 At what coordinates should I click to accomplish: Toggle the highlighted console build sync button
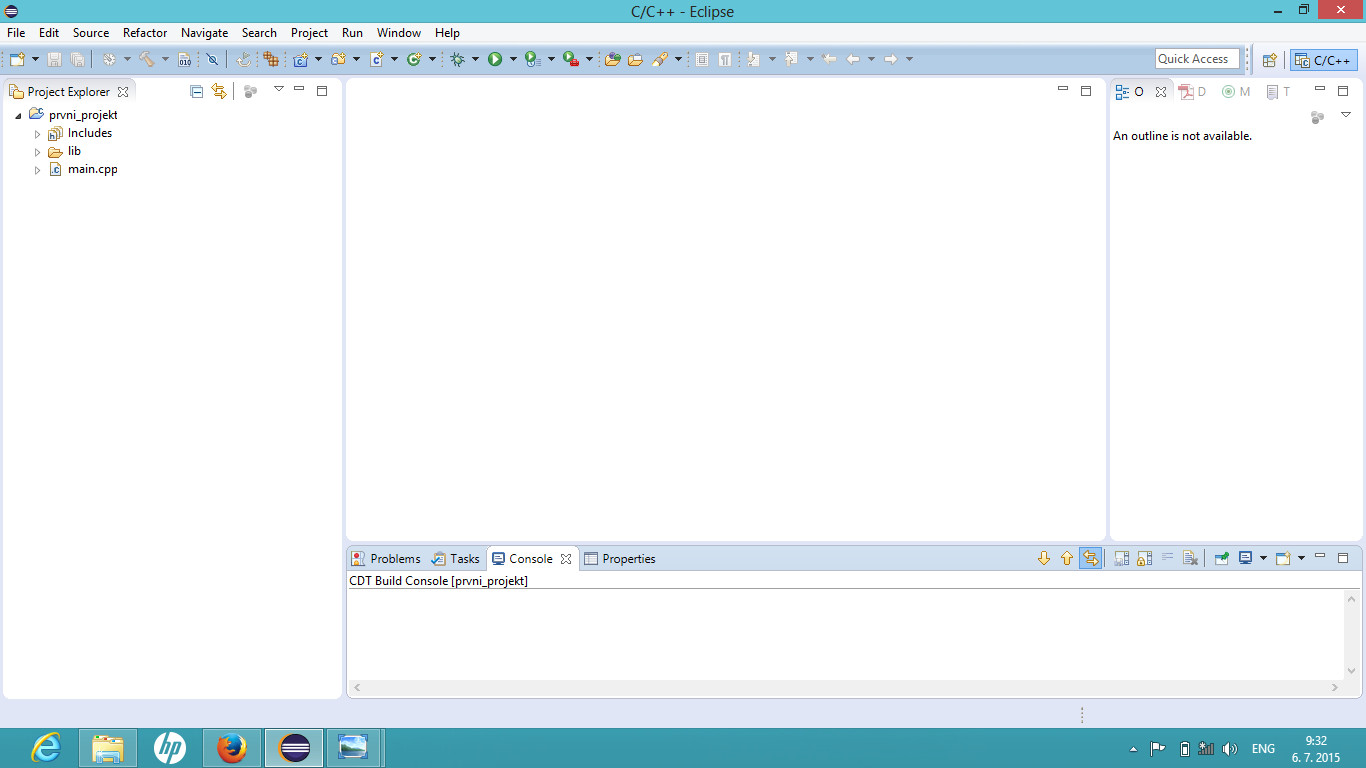[1090, 559]
